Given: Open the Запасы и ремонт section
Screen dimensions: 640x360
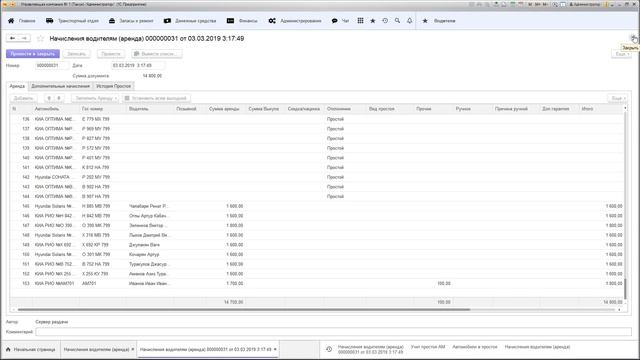Looking at the screenshot, I should pyautogui.click(x=131, y=20).
